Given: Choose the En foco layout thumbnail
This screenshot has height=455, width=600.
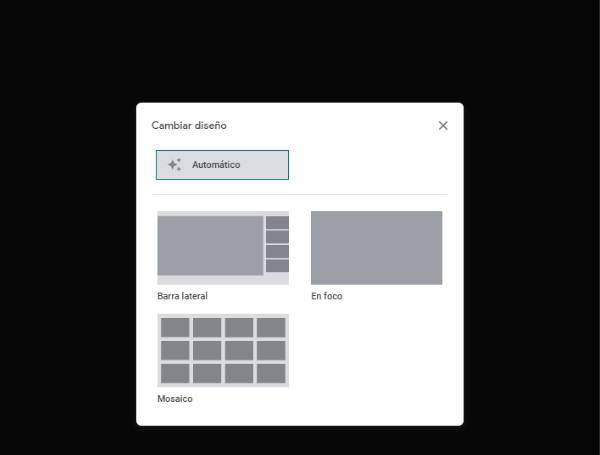Looking at the screenshot, I should [x=377, y=248].
